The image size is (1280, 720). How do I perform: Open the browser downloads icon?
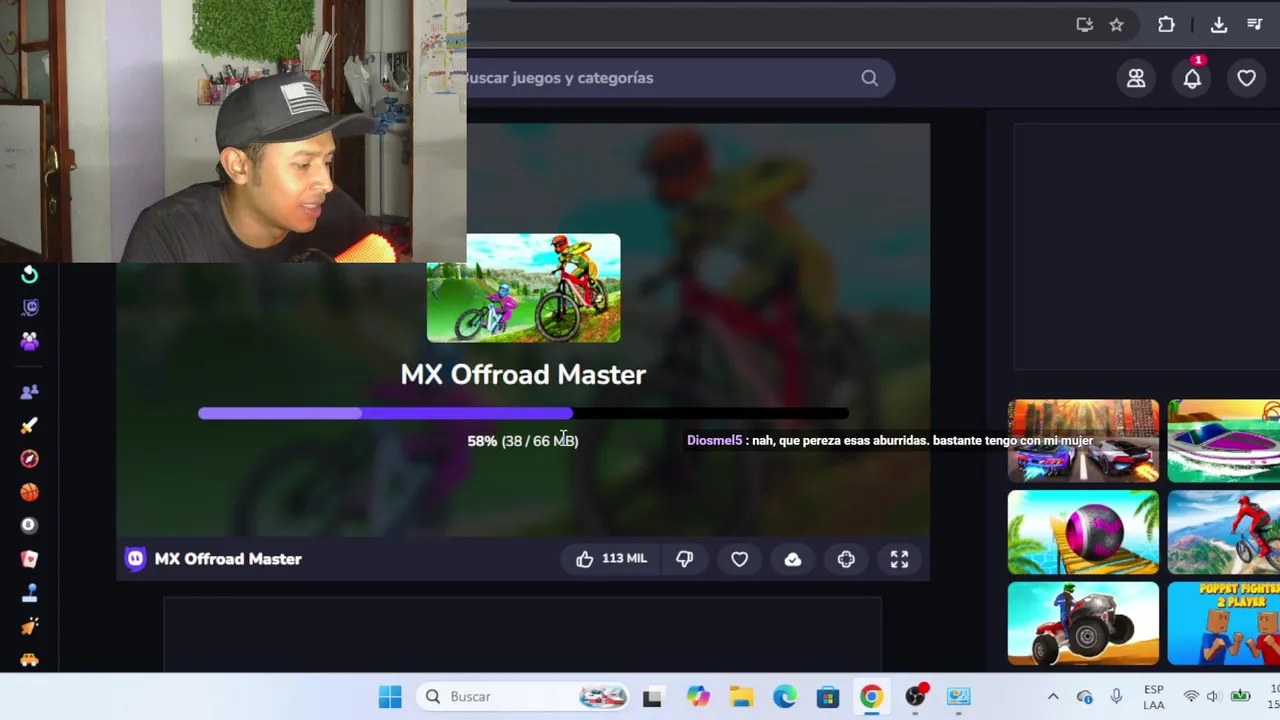[1219, 25]
